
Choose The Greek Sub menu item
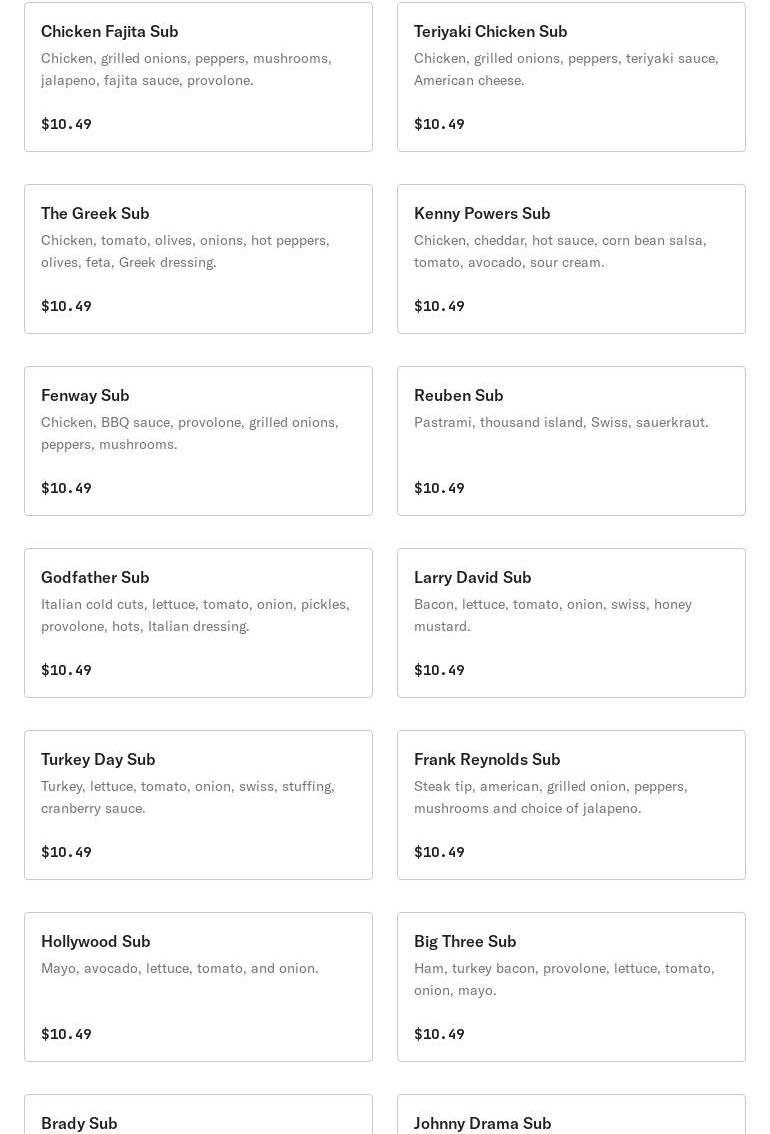coord(198,259)
